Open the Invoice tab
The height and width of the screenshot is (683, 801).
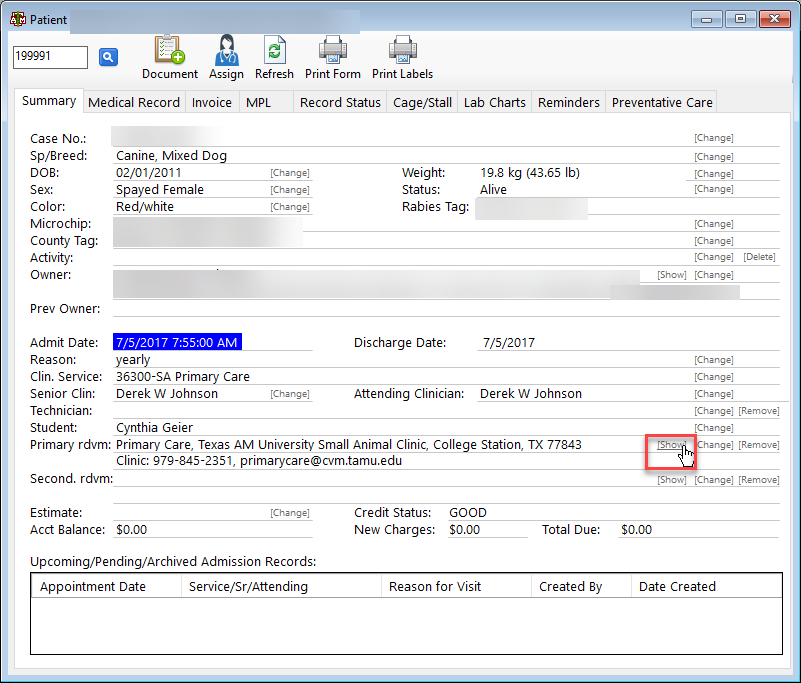coord(211,103)
